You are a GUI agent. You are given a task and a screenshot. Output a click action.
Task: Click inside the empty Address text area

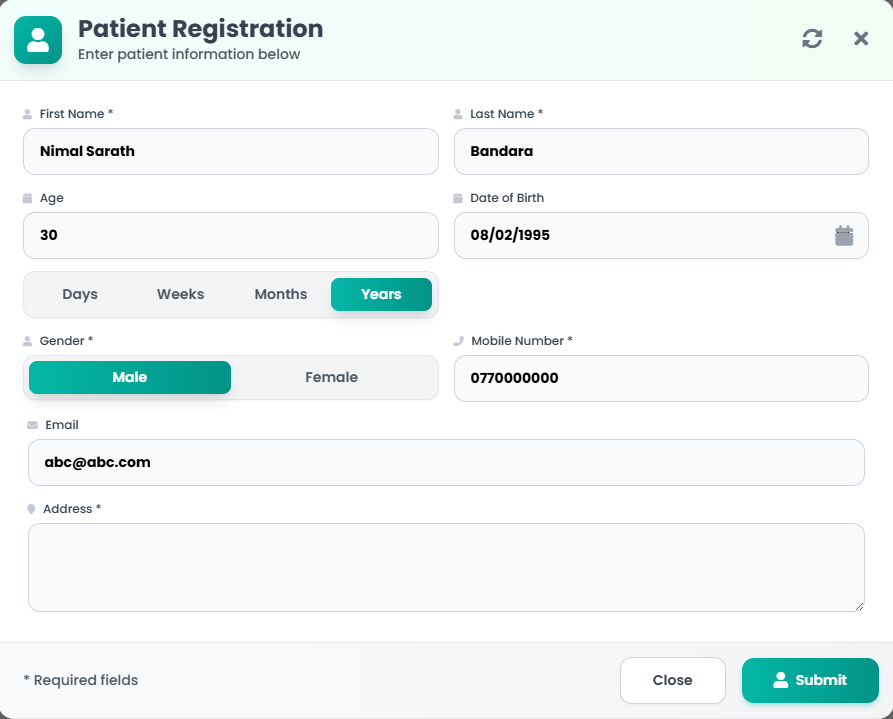point(446,566)
